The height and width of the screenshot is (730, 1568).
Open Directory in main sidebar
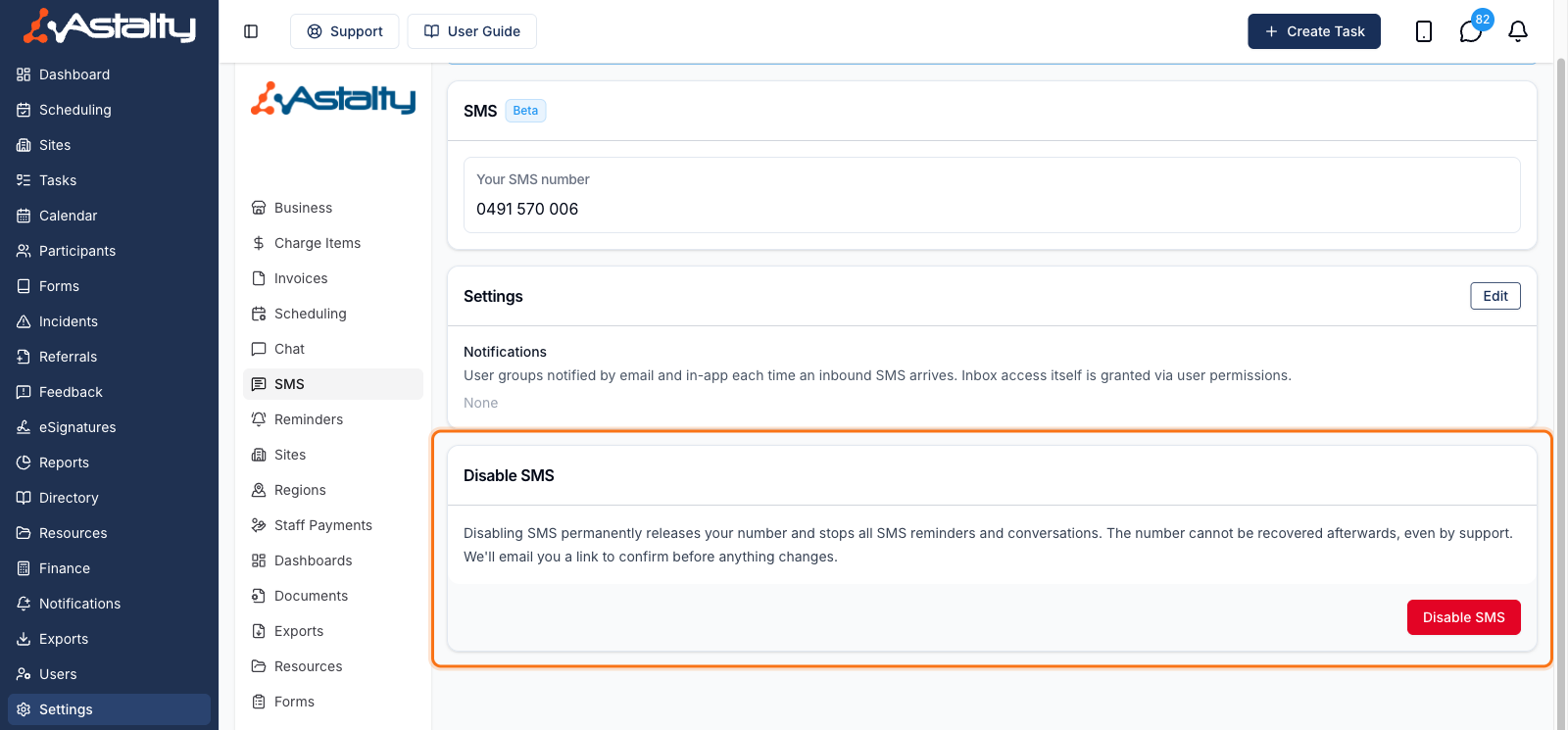click(109, 498)
